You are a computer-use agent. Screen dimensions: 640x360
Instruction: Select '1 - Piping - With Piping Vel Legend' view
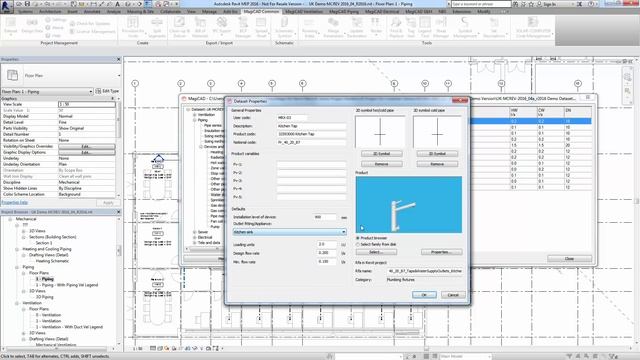click(x=67, y=285)
